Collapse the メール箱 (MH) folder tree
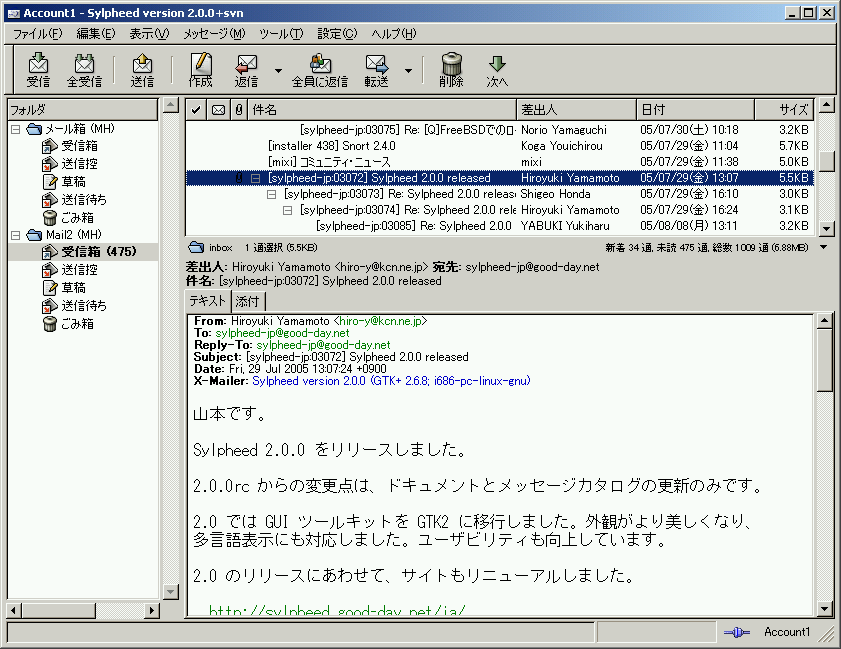 [x=16, y=129]
